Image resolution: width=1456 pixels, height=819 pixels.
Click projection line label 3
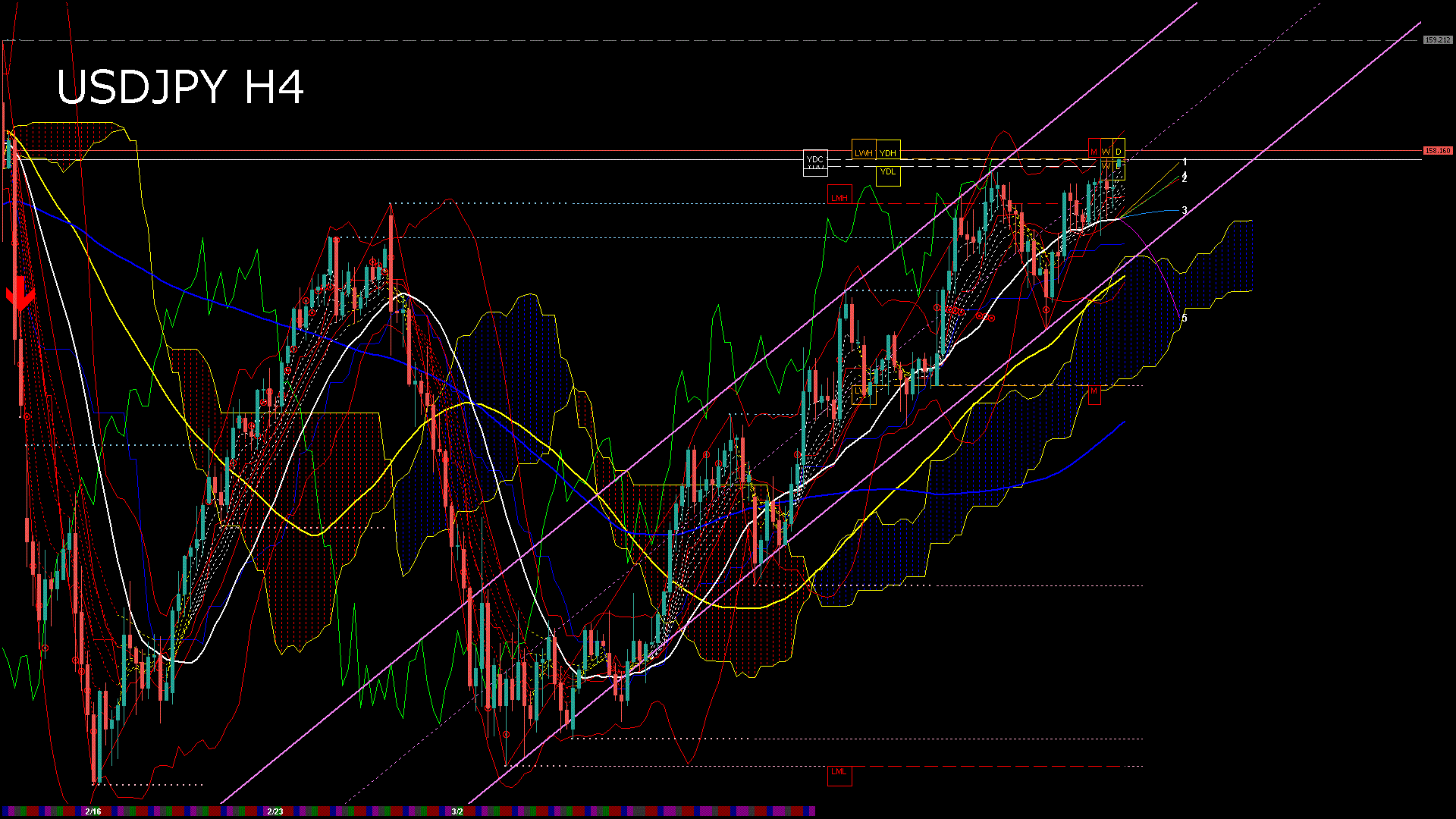1185,210
